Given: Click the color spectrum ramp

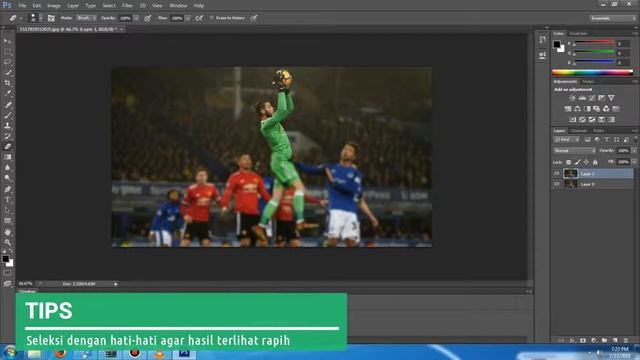Looking at the screenshot, I should pyautogui.click(x=592, y=73).
